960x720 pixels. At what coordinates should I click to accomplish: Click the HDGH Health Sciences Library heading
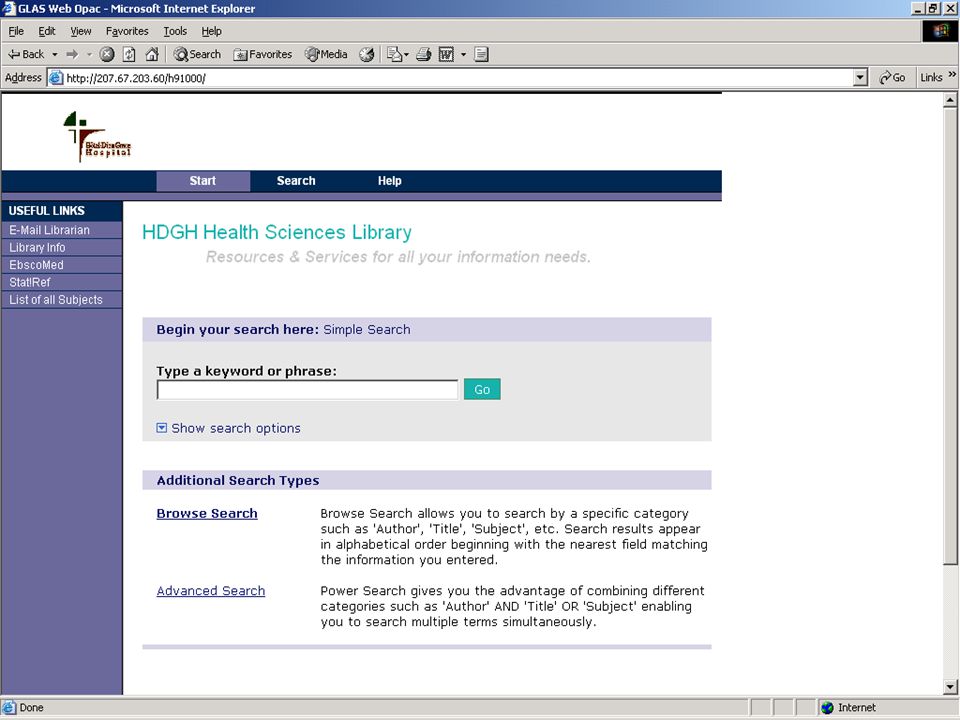point(277,232)
